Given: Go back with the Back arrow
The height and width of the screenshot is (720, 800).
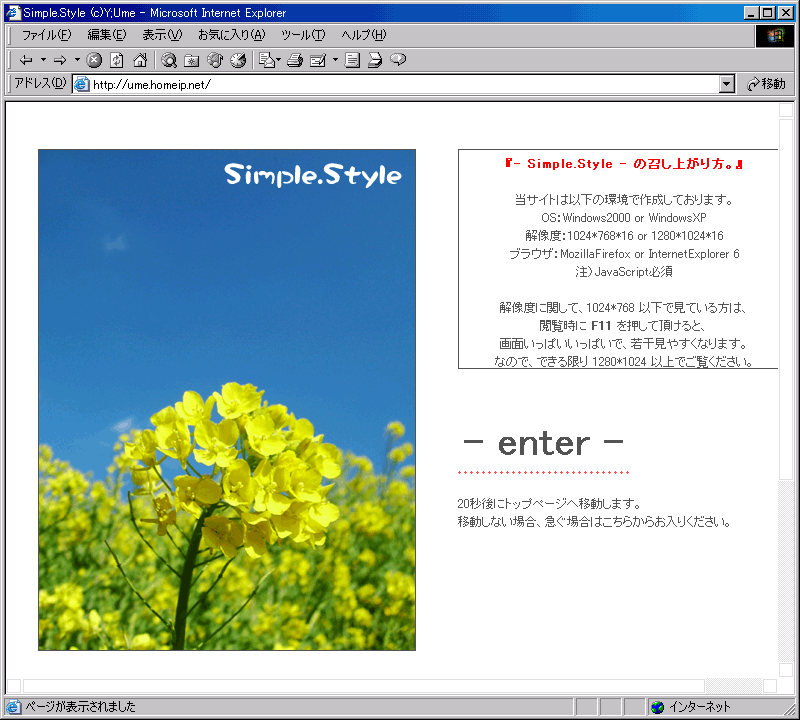Looking at the screenshot, I should [26, 60].
